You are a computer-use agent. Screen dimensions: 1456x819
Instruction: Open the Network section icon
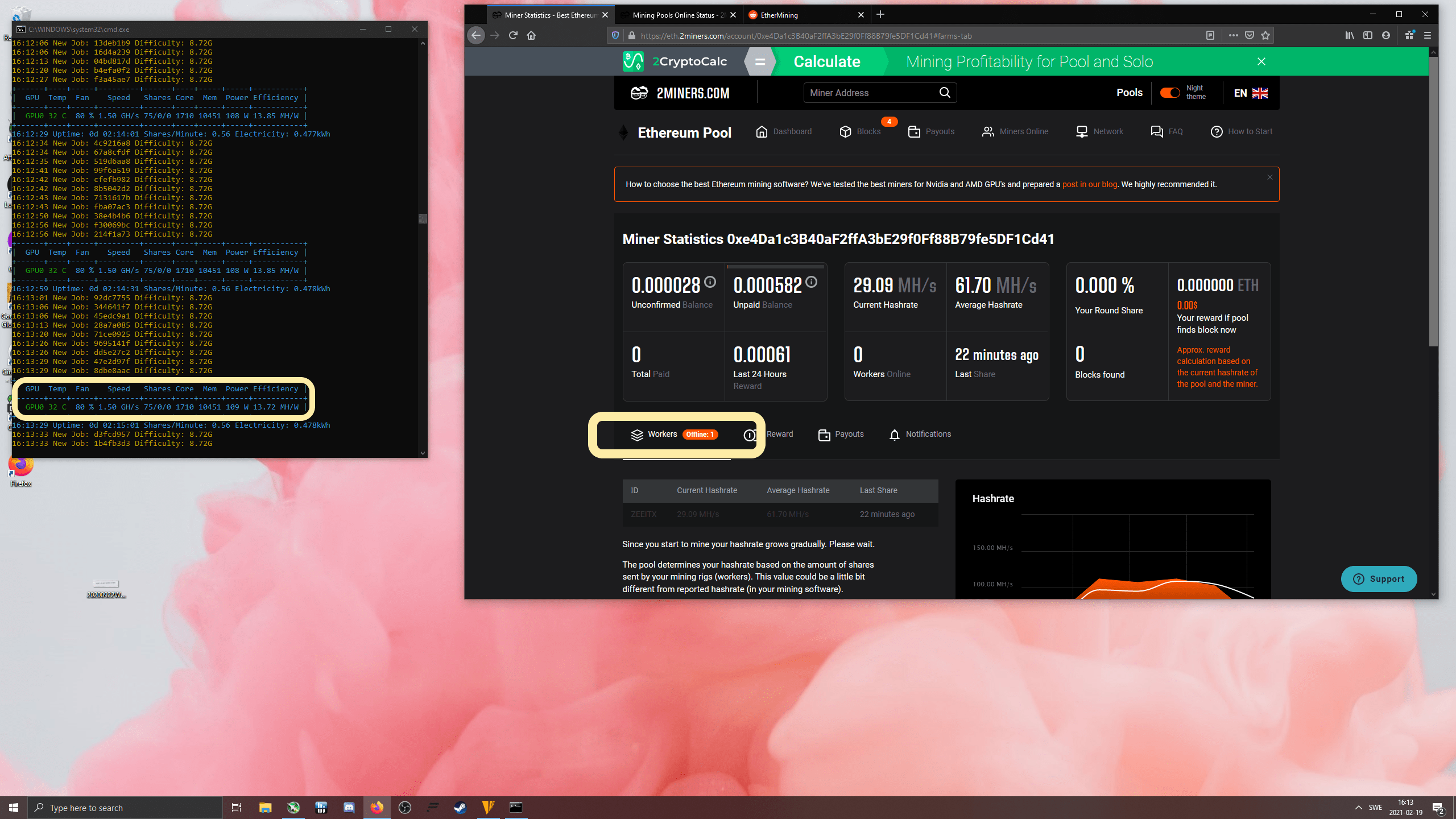click(x=1098, y=131)
